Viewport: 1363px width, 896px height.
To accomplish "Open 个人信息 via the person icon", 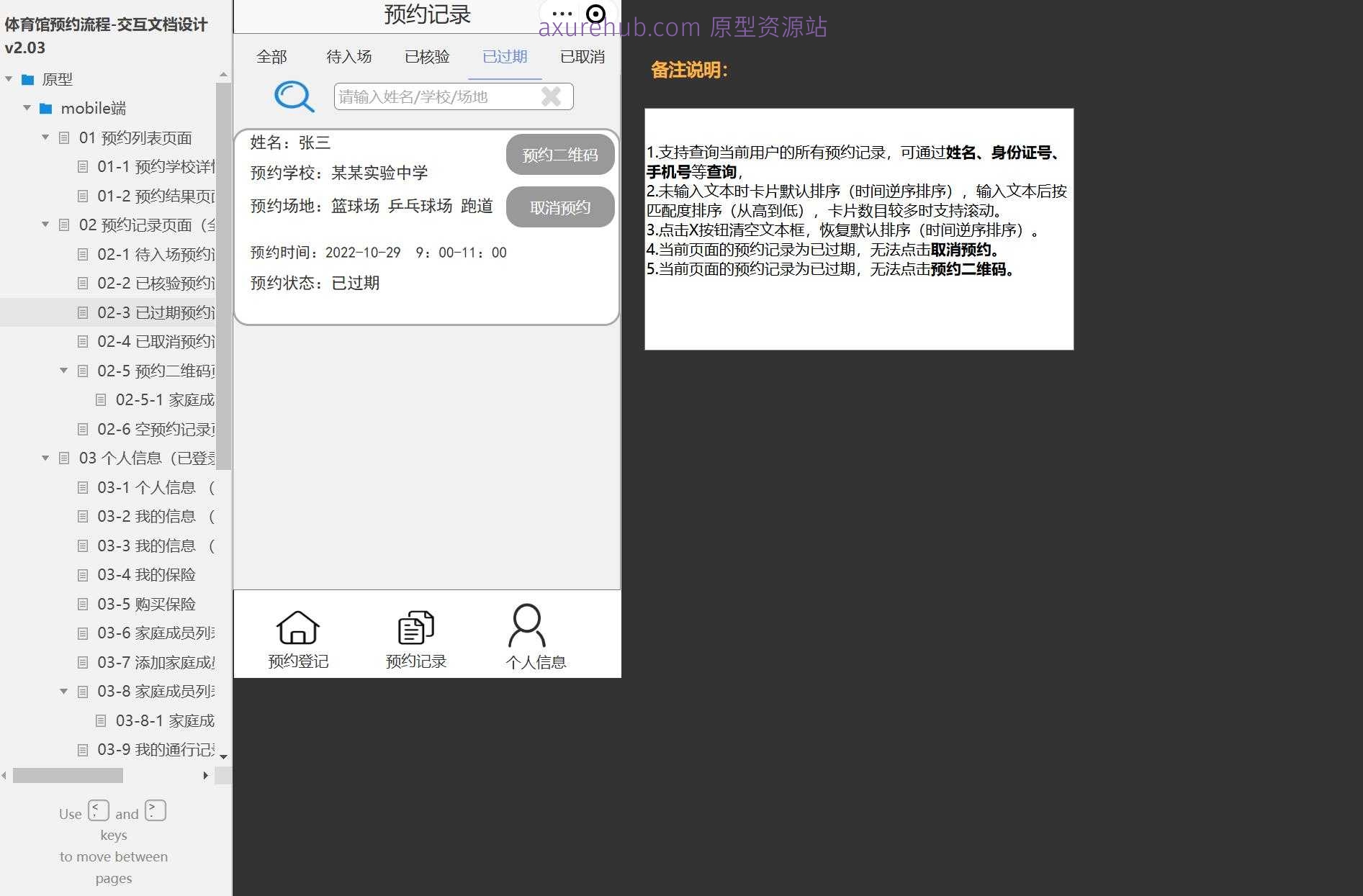I will pyautogui.click(x=528, y=627).
